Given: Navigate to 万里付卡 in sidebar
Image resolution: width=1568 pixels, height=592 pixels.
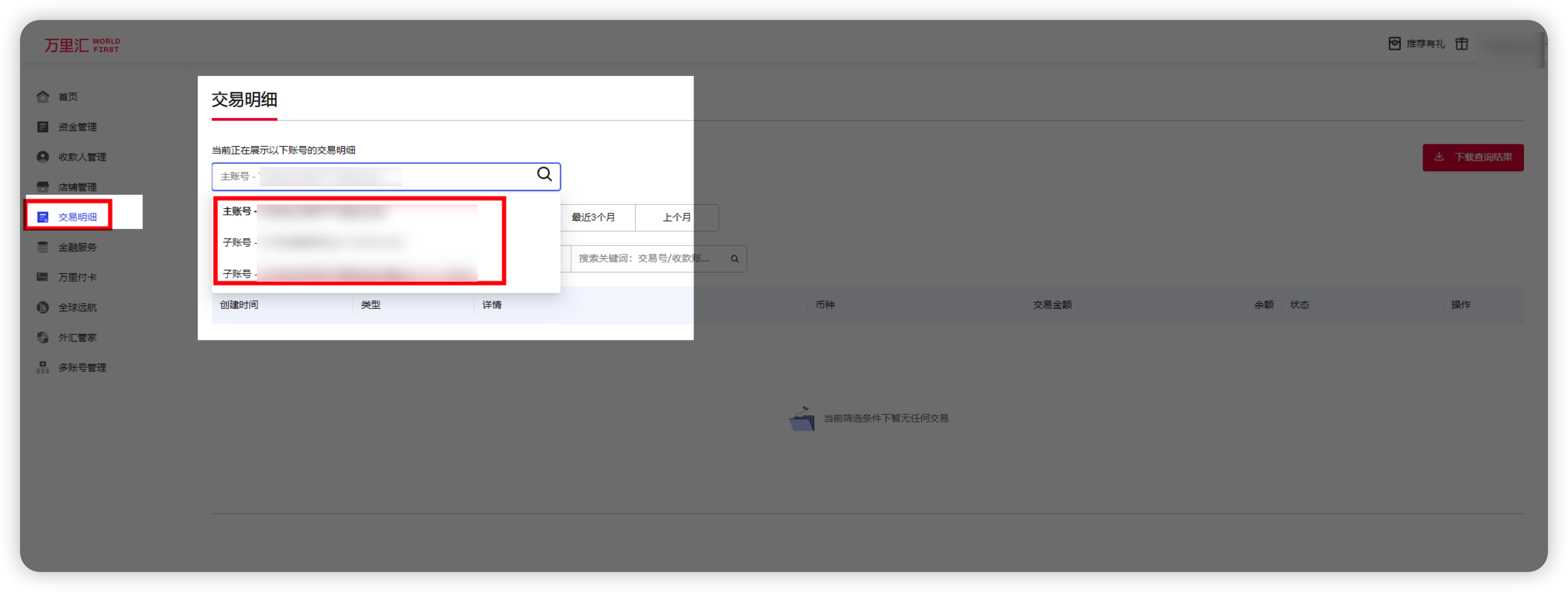Looking at the screenshot, I should [x=77, y=278].
